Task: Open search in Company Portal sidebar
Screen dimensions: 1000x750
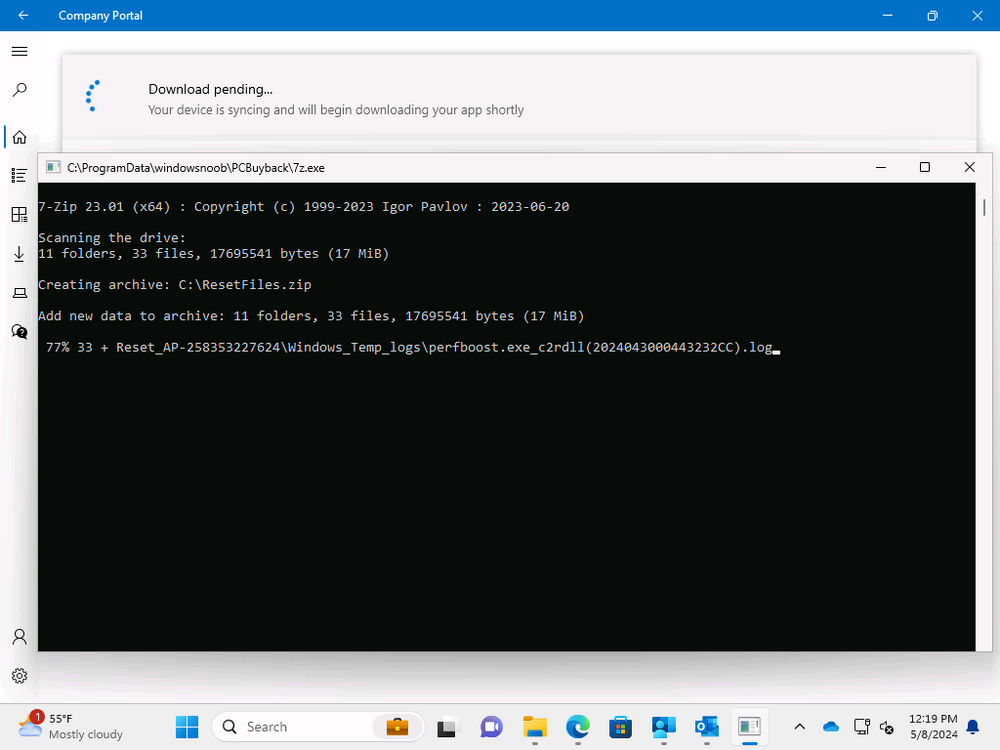Action: click(x=20, y=90)
